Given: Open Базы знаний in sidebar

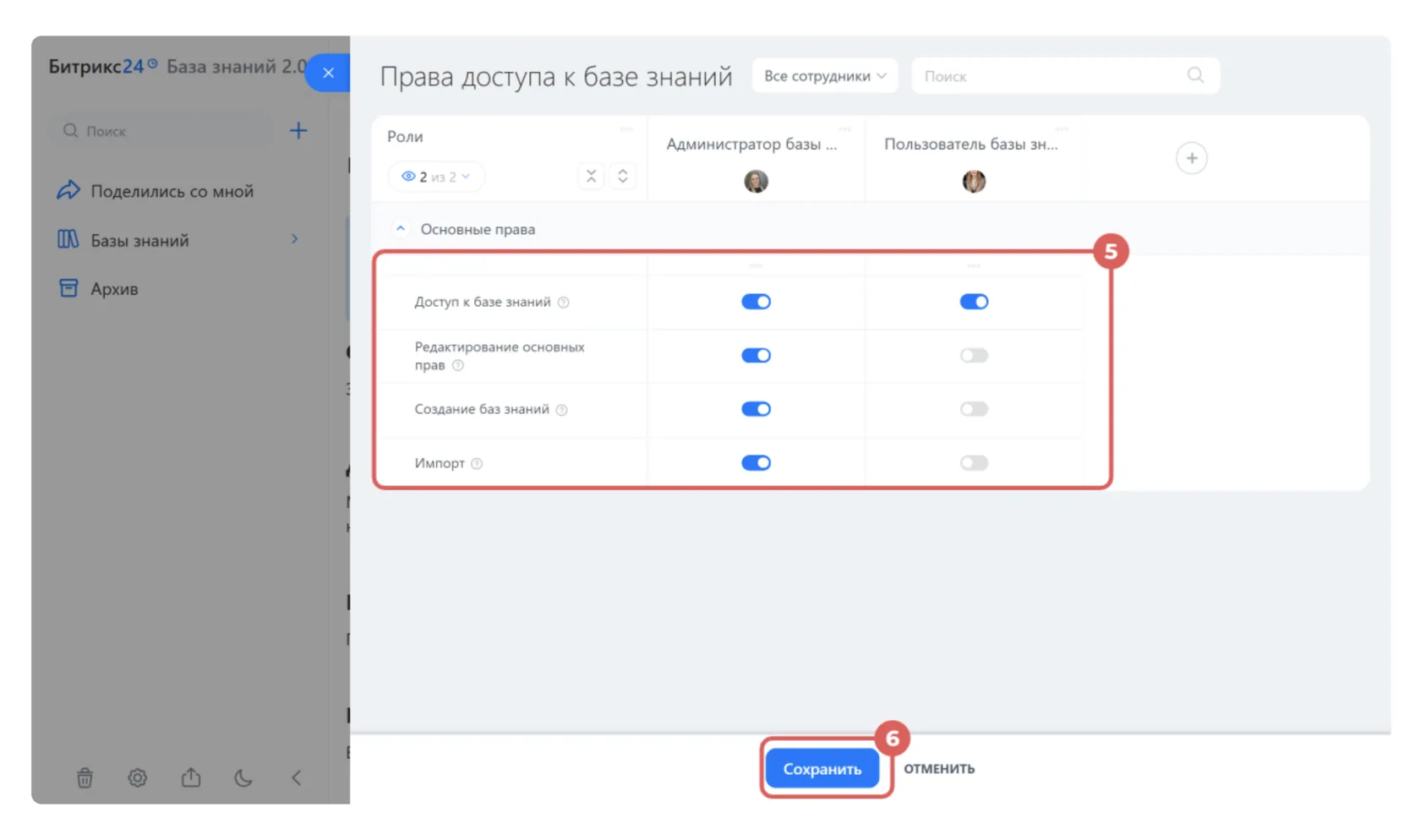Looking at the screenshot, I should tap(123, 240).
